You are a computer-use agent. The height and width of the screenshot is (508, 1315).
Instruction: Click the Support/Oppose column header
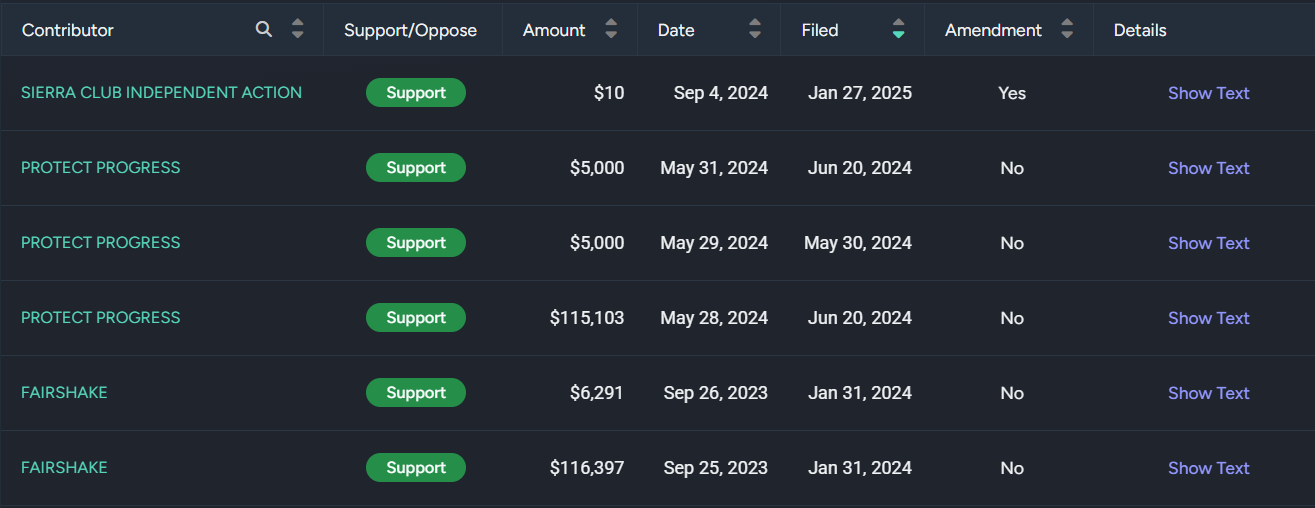click(410, 30)
